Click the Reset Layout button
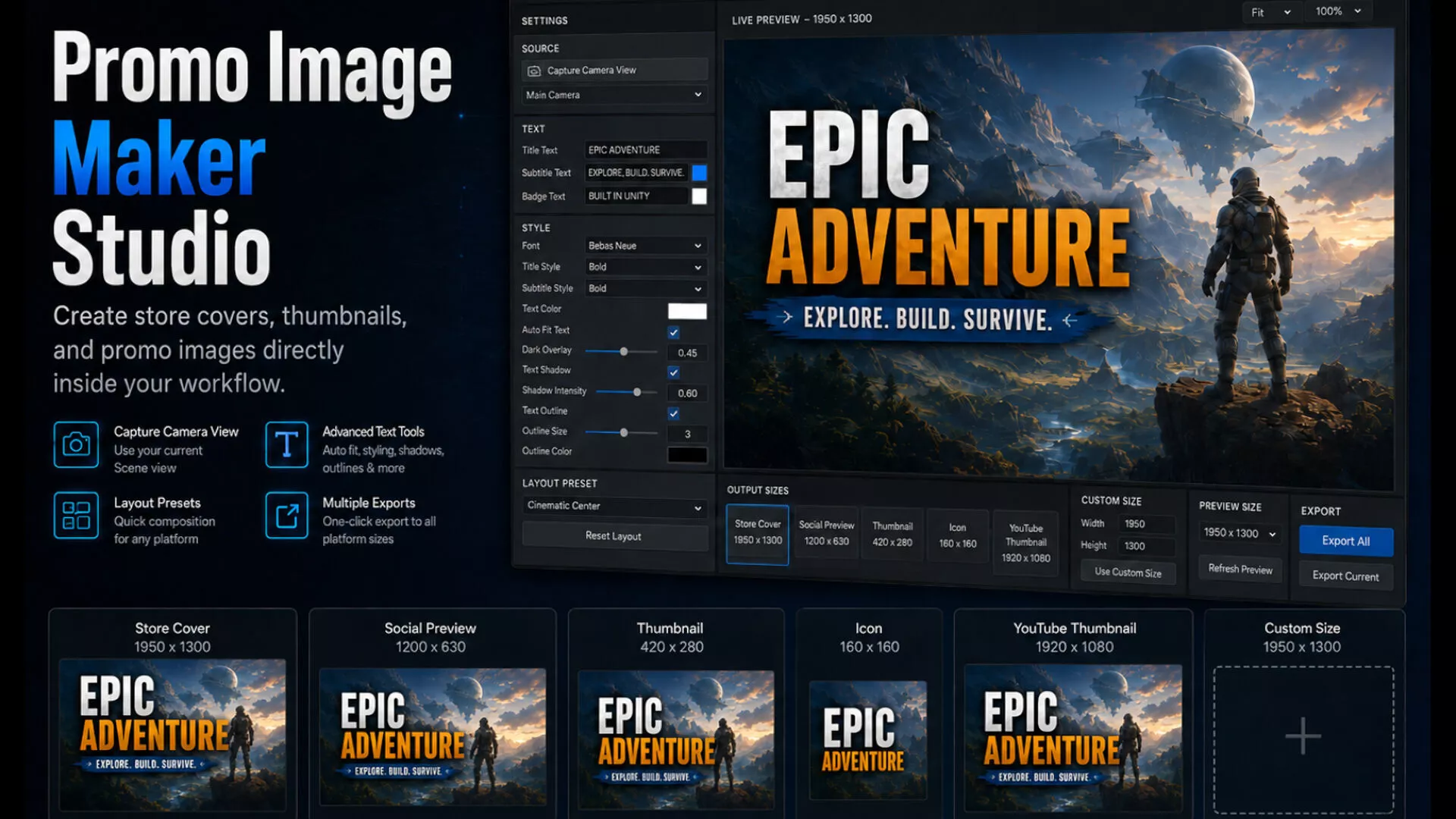Viewport: 1456px width, 819px height. (615, 536)
